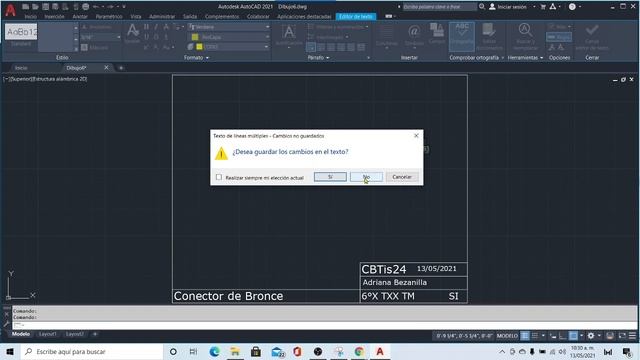Screen dimensions: 640x360
Task: Toggle the grid display in status bar
Action: [524, 336]
